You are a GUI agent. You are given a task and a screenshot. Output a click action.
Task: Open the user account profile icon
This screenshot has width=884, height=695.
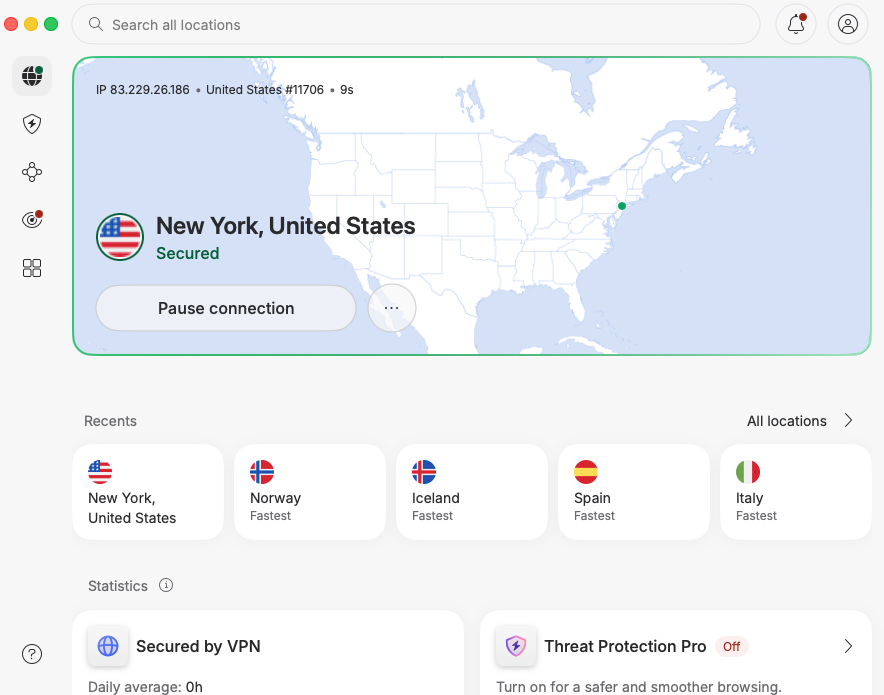pyautogui.click(x=847, y=24)
